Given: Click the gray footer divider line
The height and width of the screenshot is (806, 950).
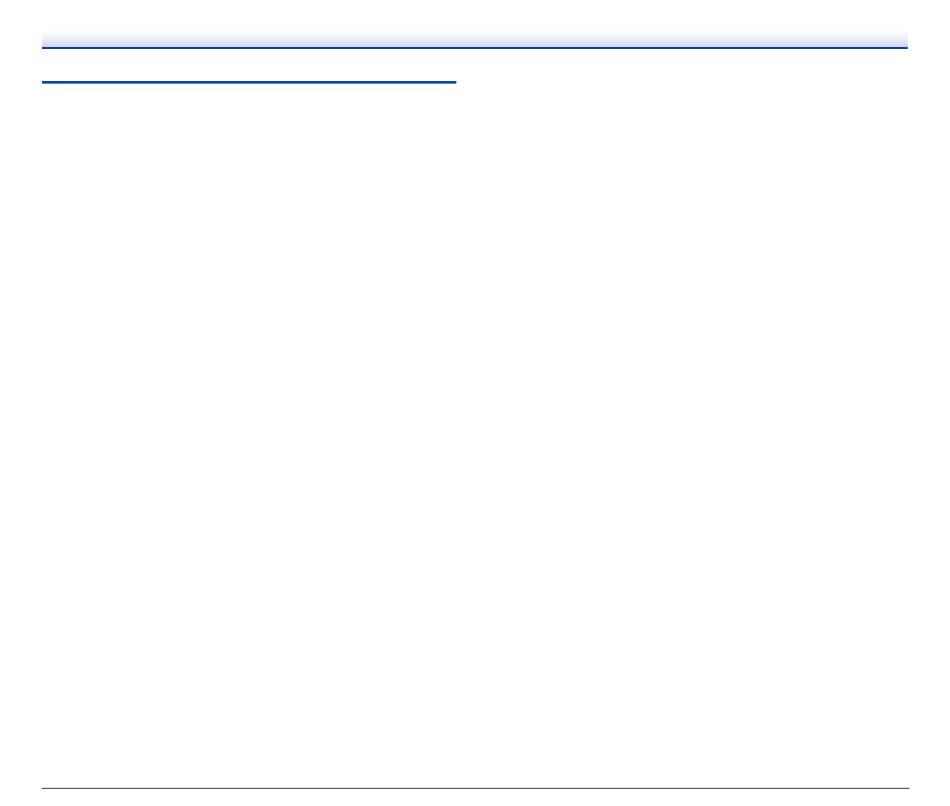Looking at the screenshot, I should pos(475,788).
